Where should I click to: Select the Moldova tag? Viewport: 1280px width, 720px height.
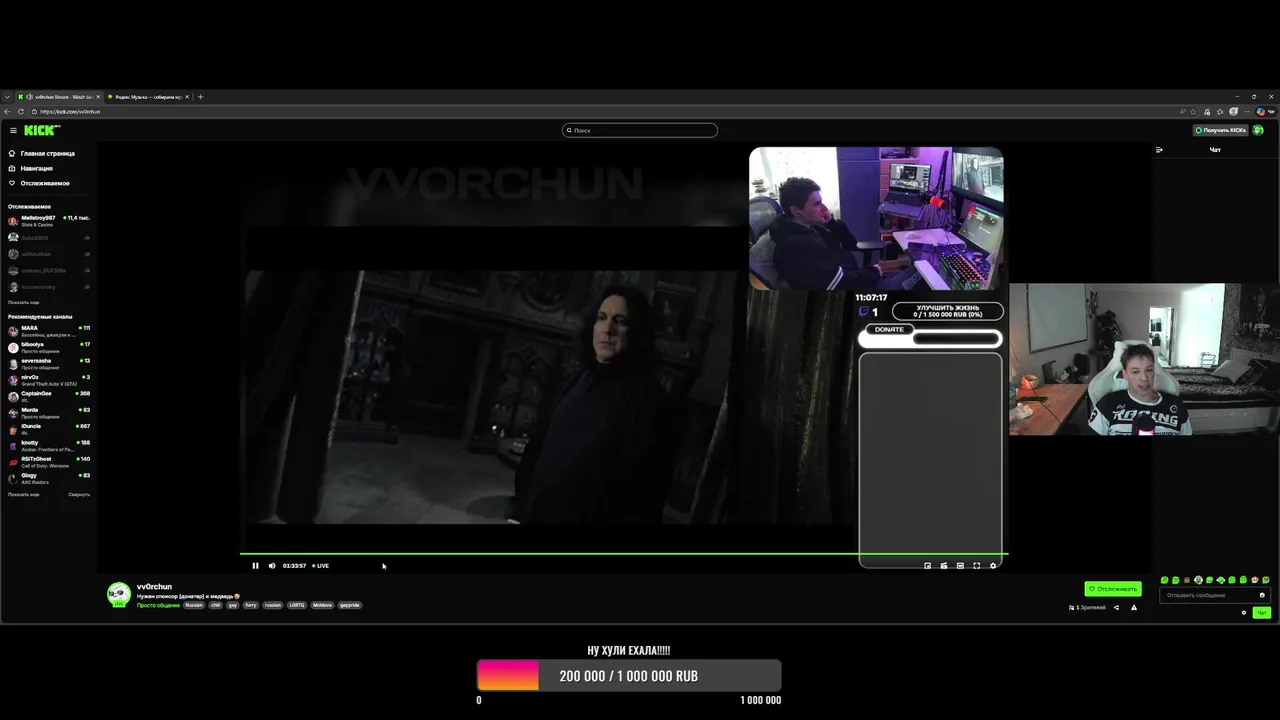click(x=322, y=605)
